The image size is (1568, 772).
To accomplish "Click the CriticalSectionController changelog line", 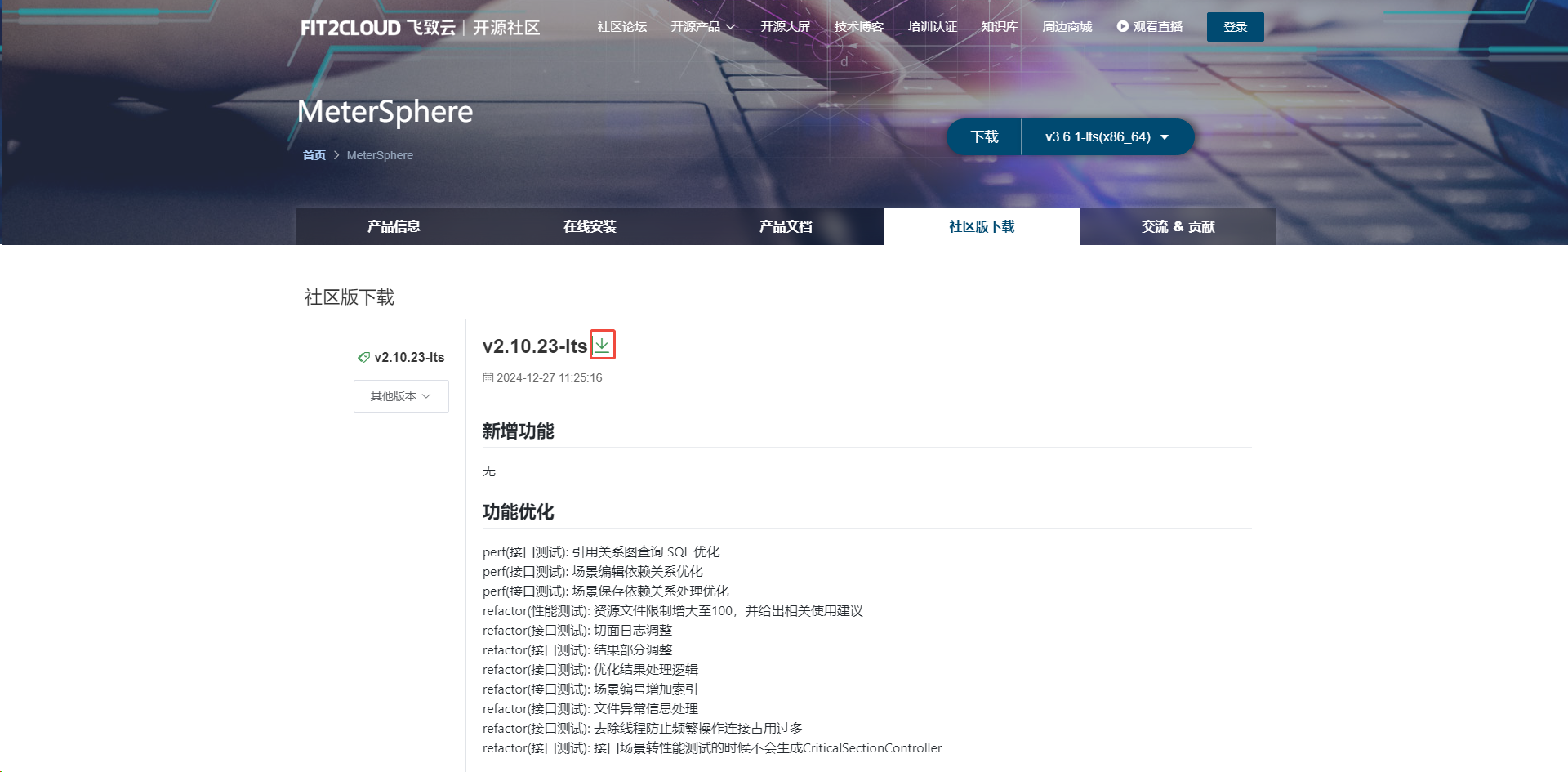I will [712, 748].
